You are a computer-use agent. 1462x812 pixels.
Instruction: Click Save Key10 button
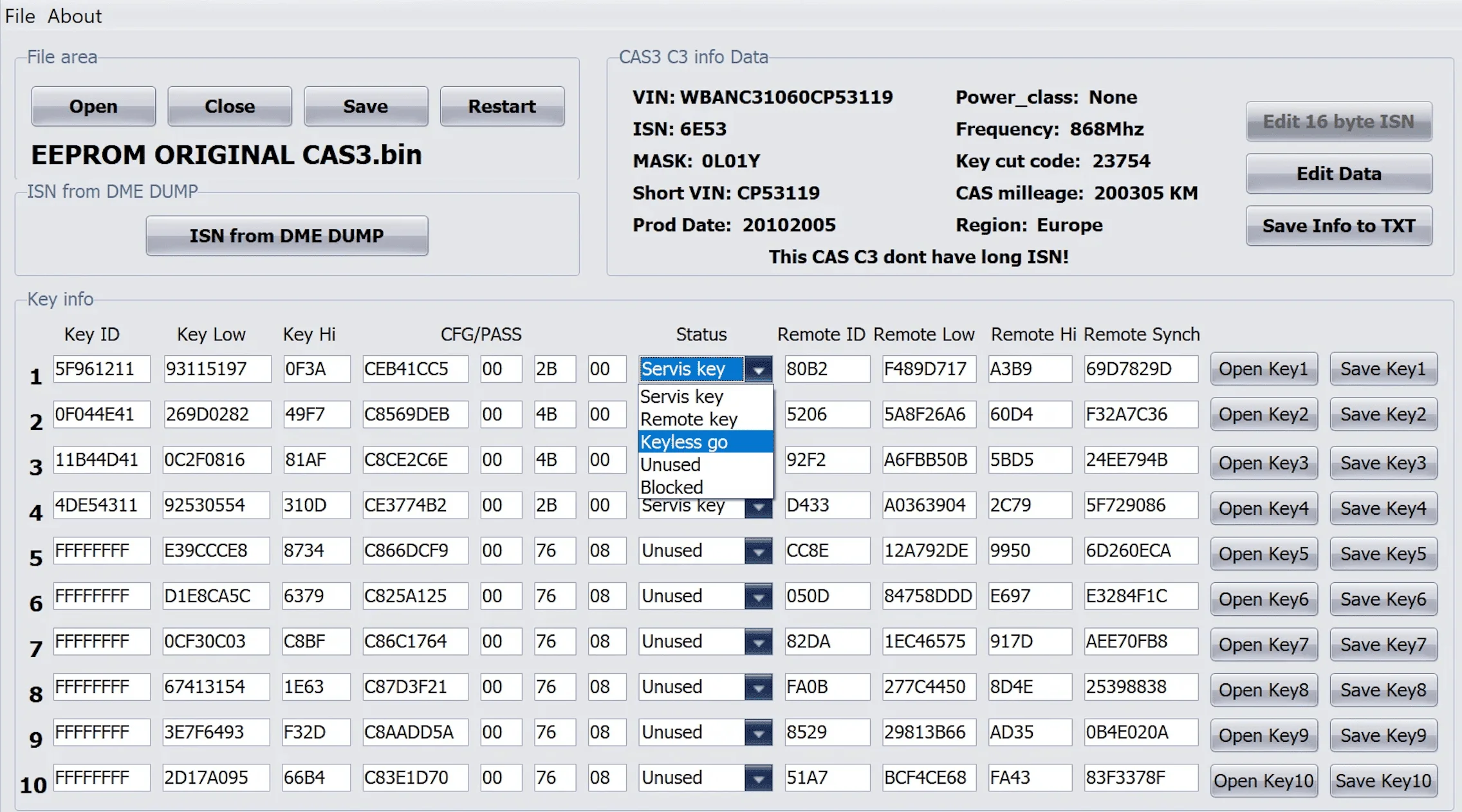[1383, 780]
